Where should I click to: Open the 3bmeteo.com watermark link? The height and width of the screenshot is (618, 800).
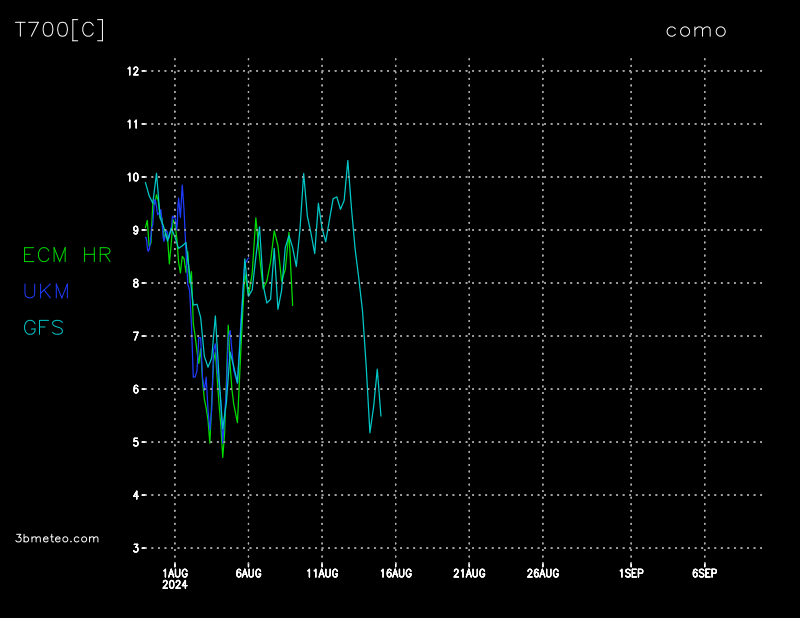58,538
